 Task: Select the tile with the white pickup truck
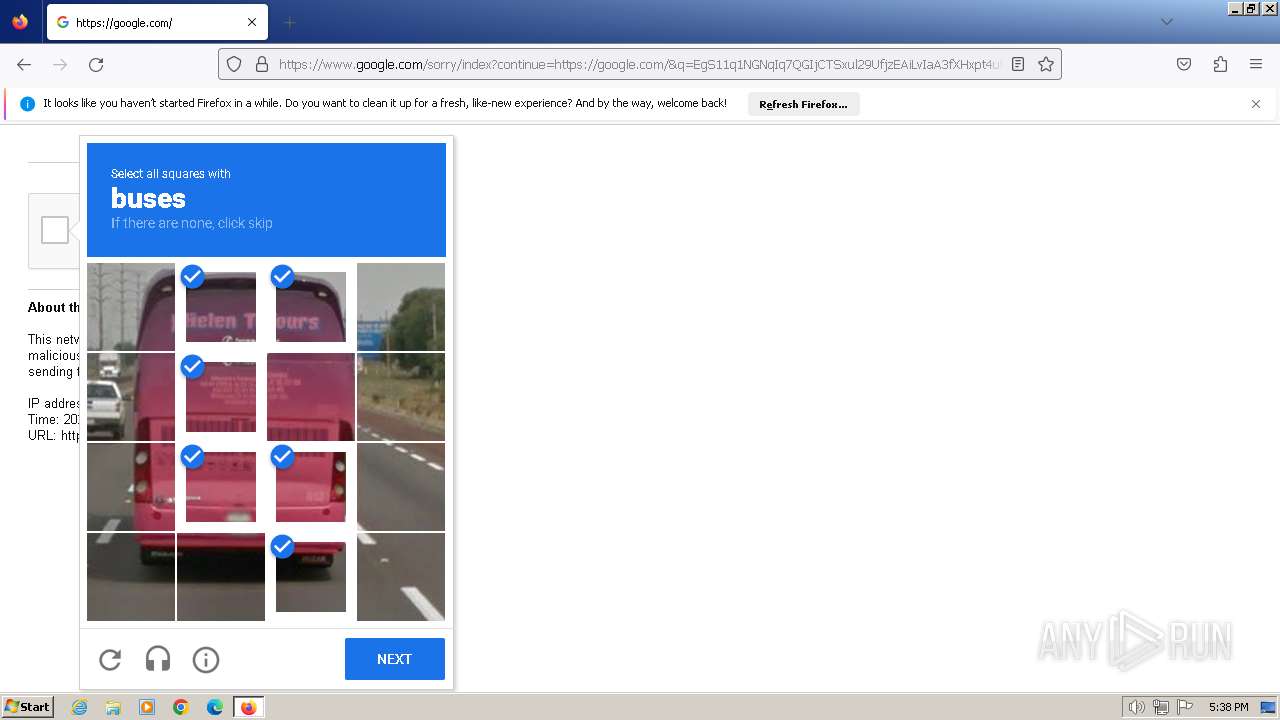click(x=131, y=397)
